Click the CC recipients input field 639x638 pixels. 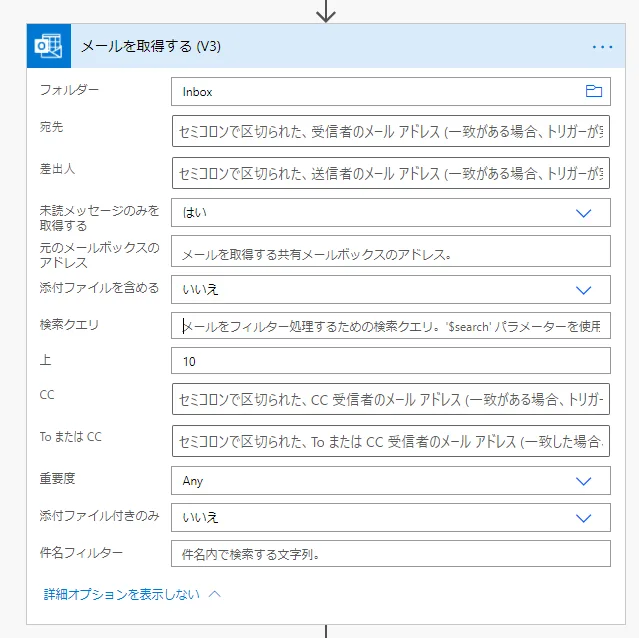pyautogui.click(x=390, y=399)
